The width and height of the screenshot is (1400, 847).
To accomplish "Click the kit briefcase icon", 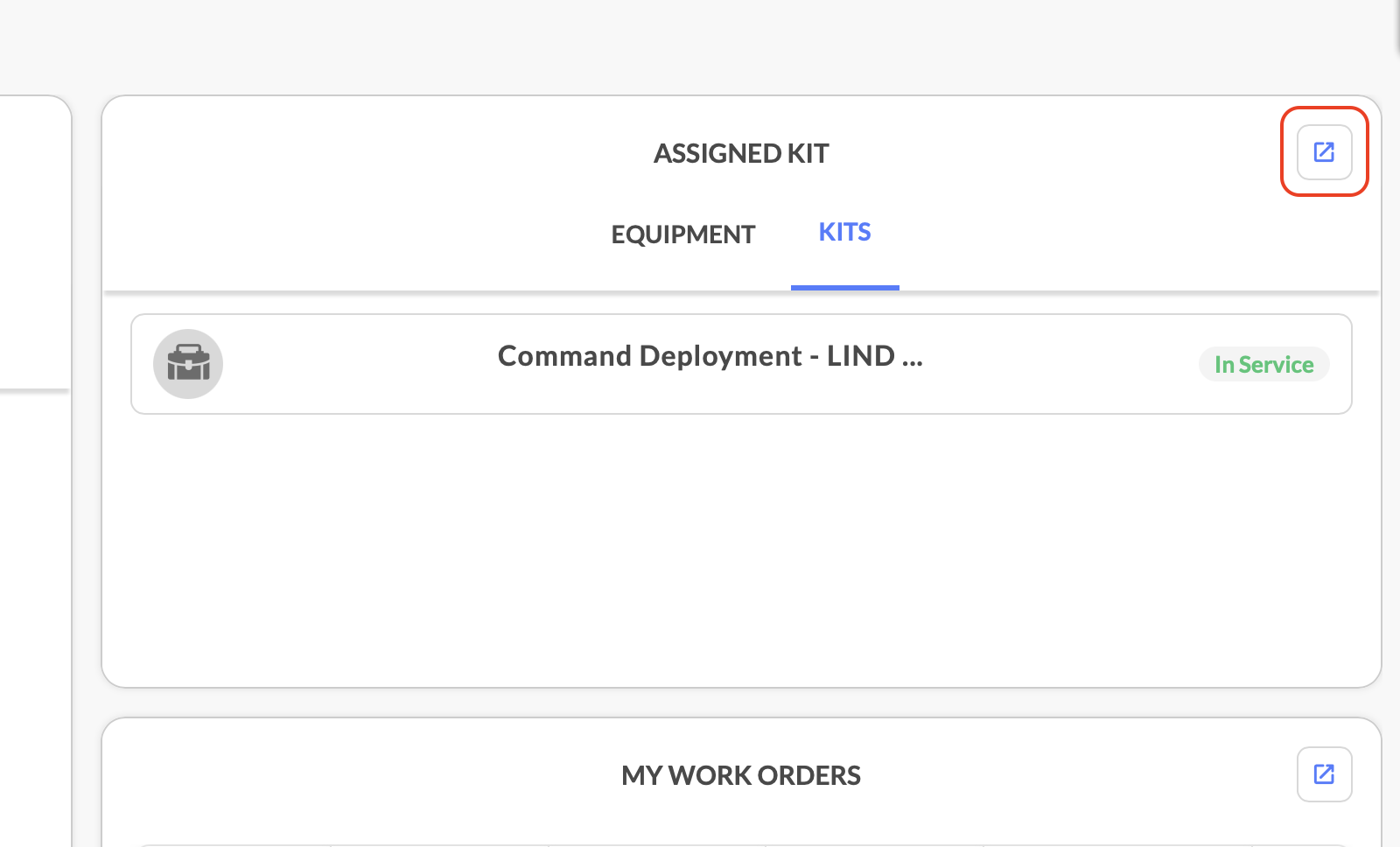I will (x=188, y=364).
